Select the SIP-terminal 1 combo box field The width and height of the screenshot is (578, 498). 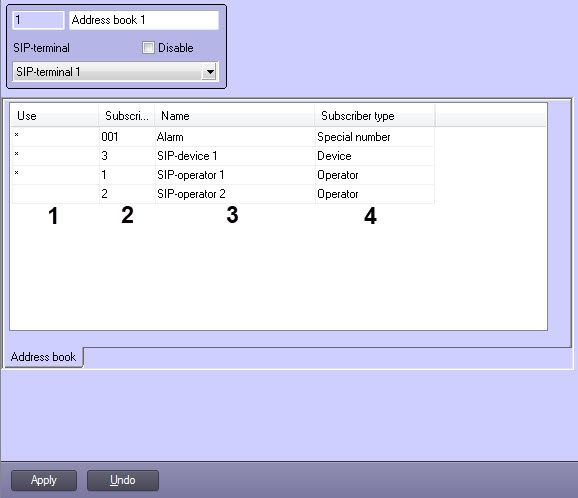[115, 72]
